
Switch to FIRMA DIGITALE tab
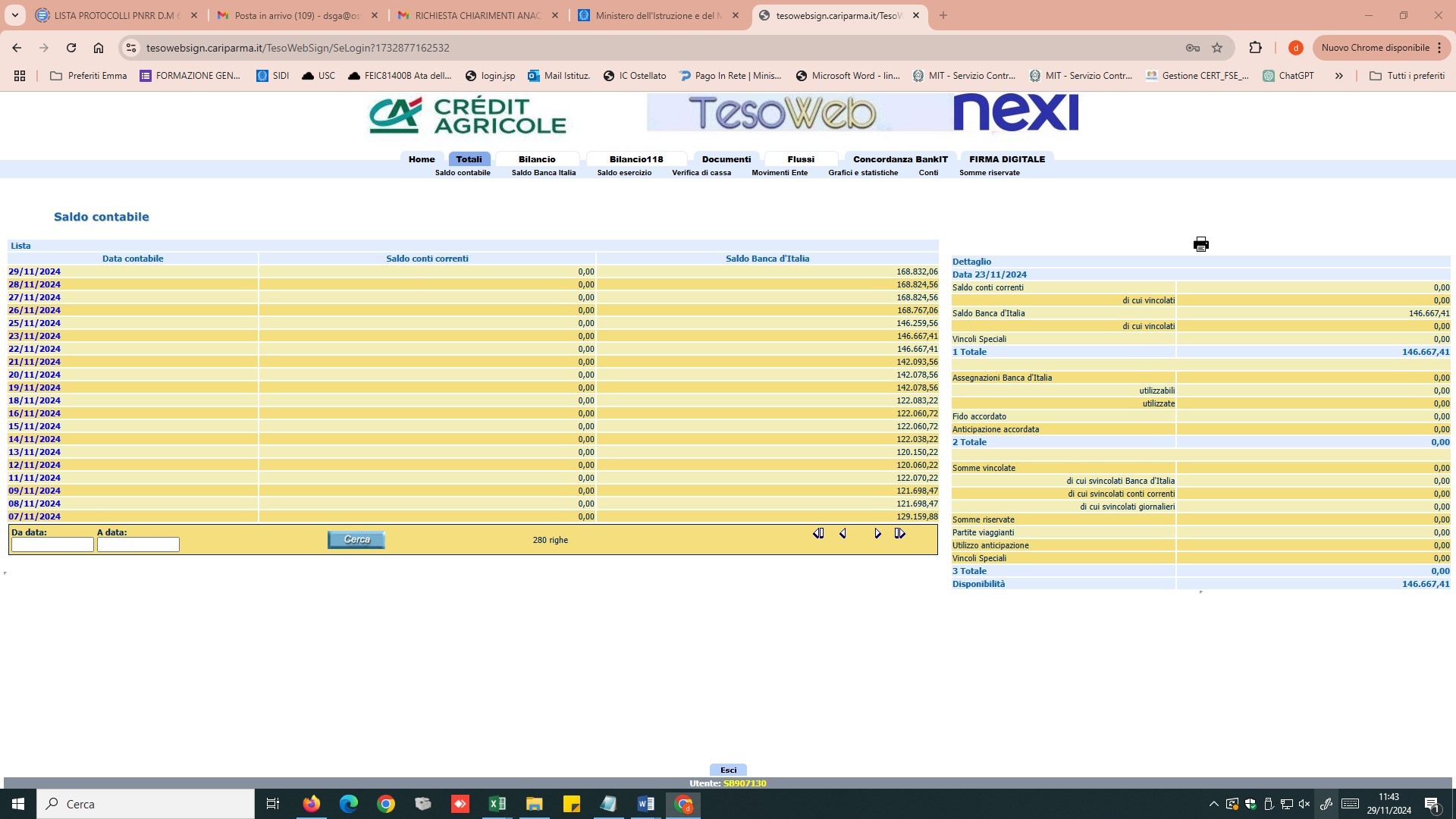(1006, 159)
